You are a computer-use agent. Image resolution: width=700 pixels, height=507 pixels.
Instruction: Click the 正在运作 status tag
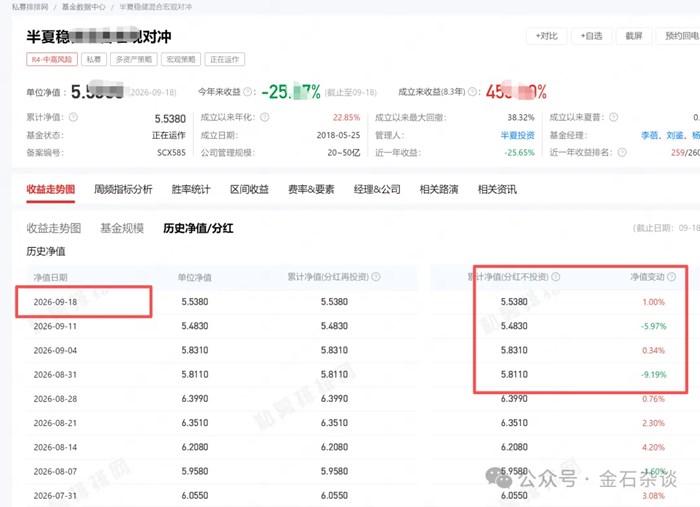[225, 59]
